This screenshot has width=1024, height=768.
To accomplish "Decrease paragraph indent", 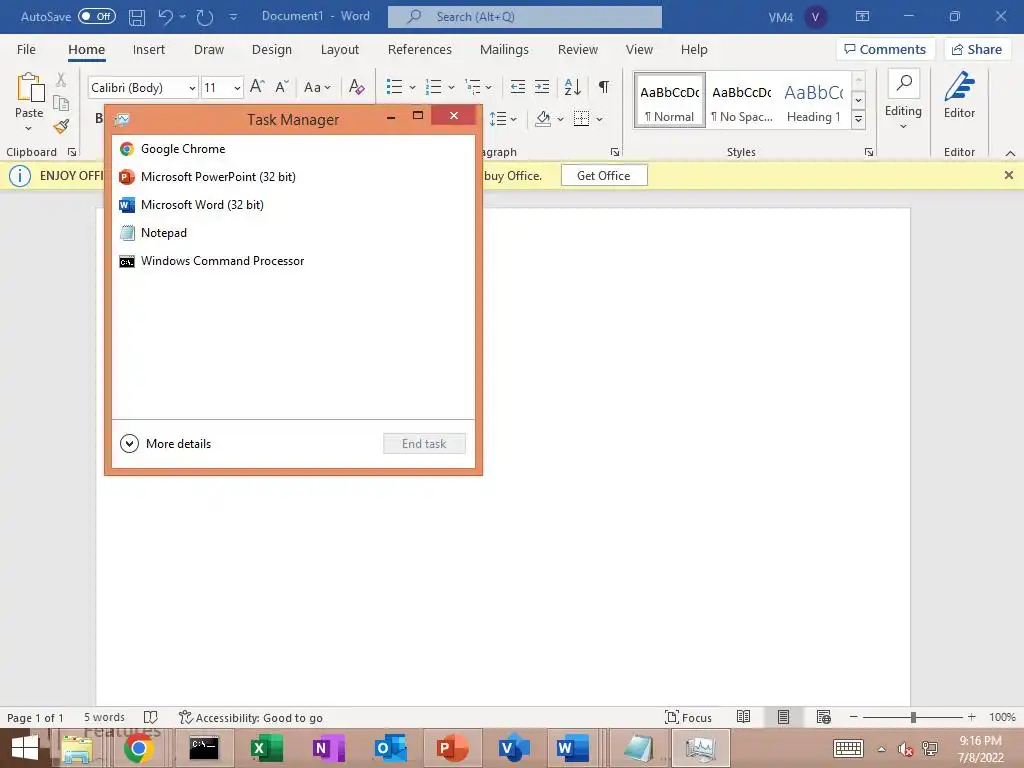I will pyautogui.click(x=518, y=86).
